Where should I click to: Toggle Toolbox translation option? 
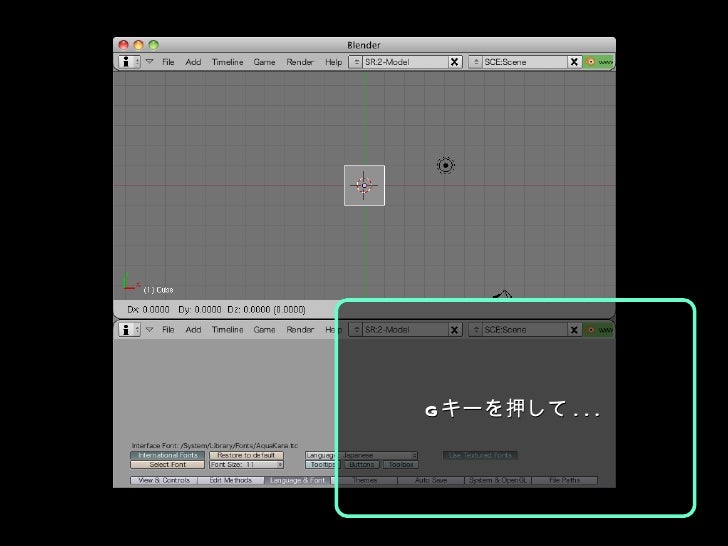pos(401,465)
